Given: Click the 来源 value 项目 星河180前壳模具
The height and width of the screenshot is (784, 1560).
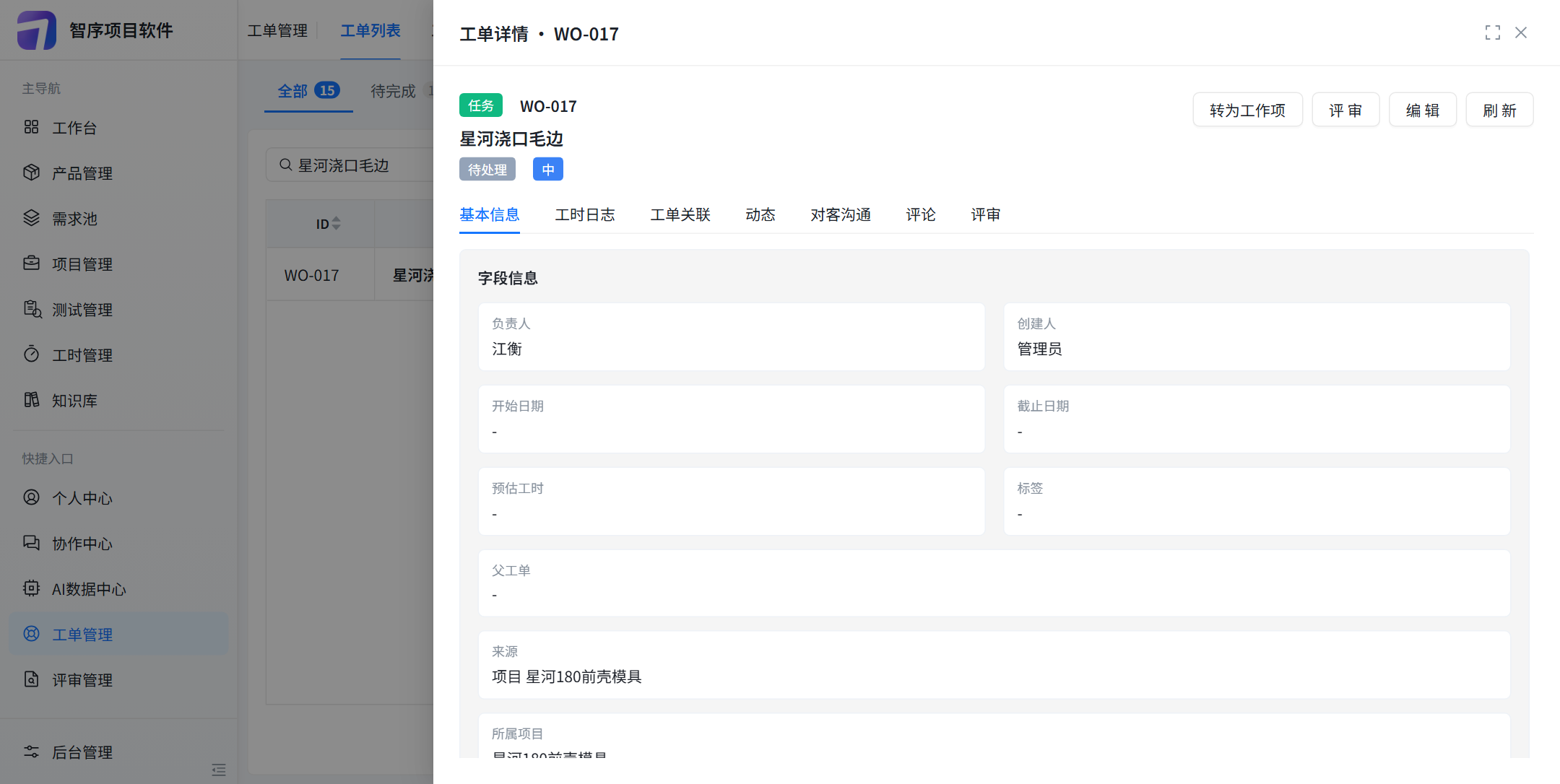Looking at the screenshot, I should click(x=566, y=676).
